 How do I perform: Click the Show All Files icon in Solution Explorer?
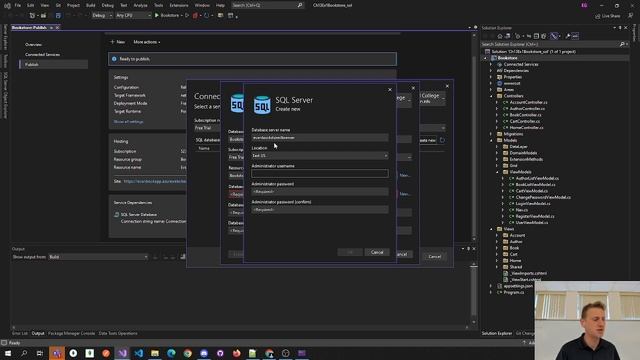544,36
